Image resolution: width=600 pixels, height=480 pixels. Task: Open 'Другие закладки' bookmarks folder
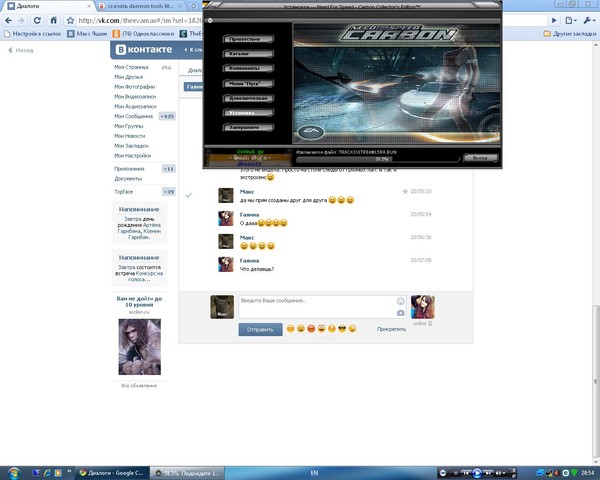point(570,34)
